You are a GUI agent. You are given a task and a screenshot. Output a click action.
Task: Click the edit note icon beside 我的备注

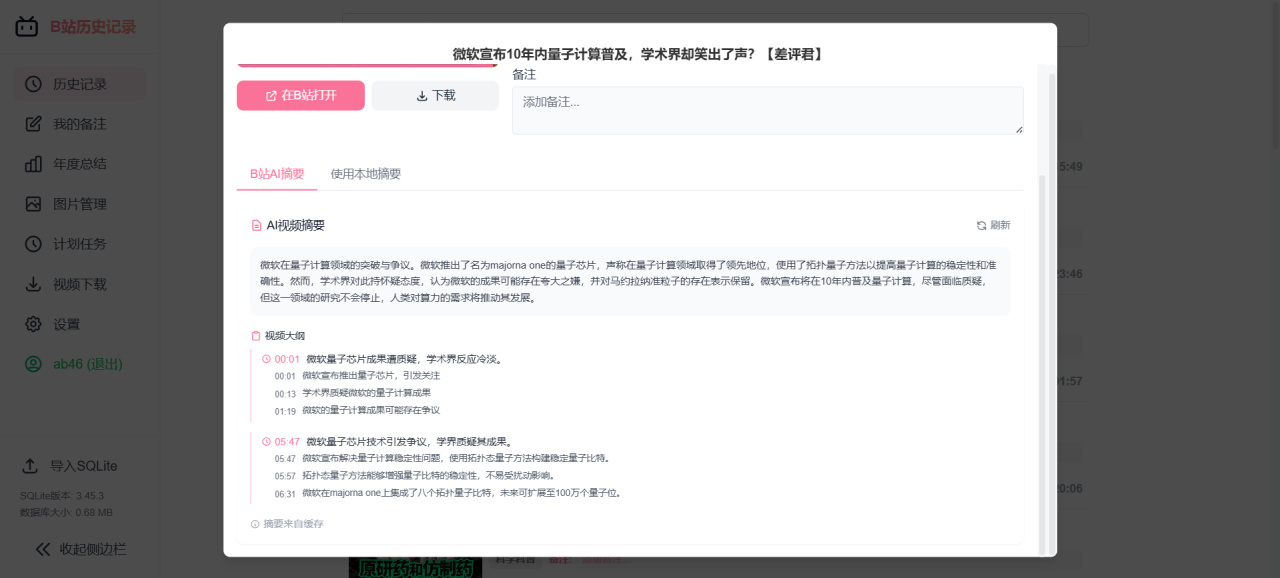[x=33, y=124]
